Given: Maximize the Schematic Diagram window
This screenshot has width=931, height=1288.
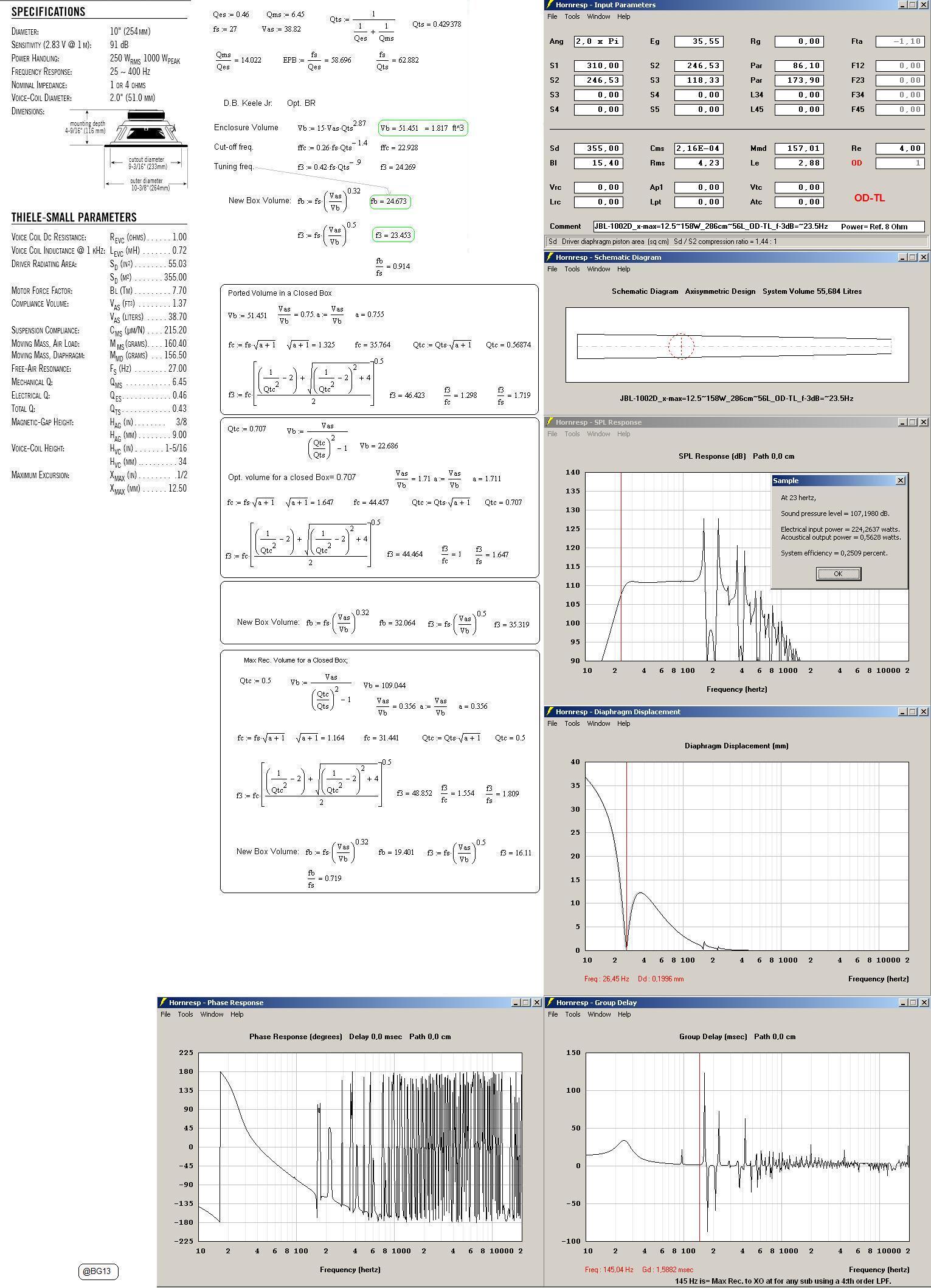Looking at the screenshot, I should (913, 257).
